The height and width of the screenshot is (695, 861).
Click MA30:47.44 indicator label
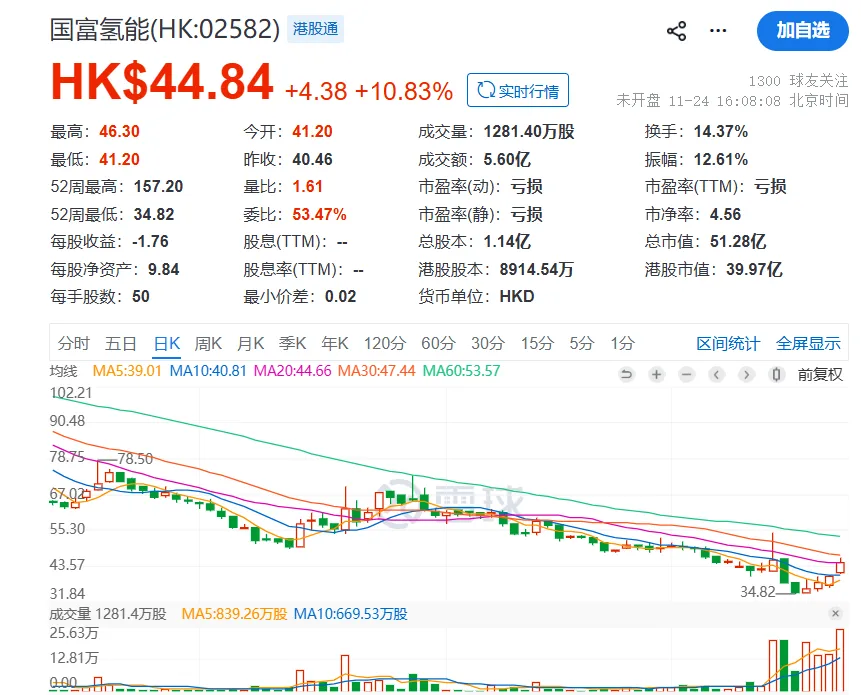376,371
